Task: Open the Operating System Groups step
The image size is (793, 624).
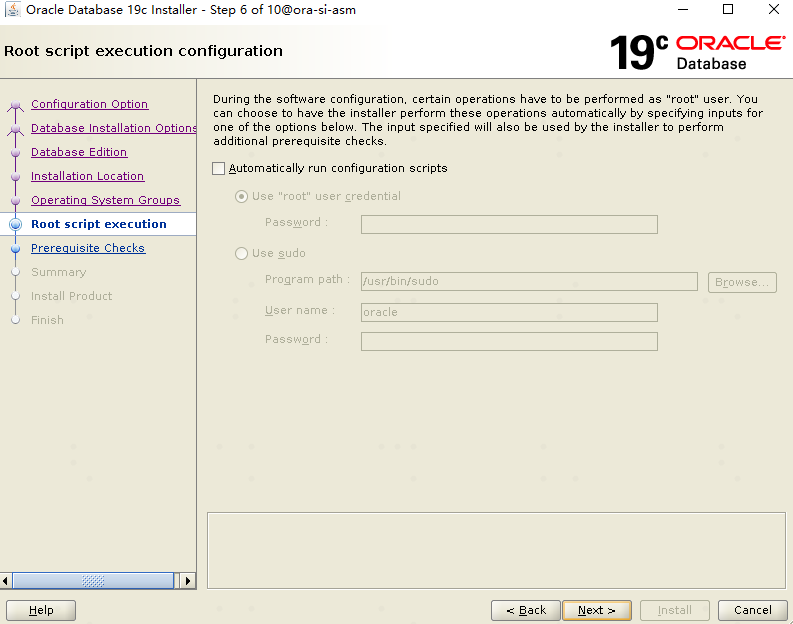Action: click(105, 200)
